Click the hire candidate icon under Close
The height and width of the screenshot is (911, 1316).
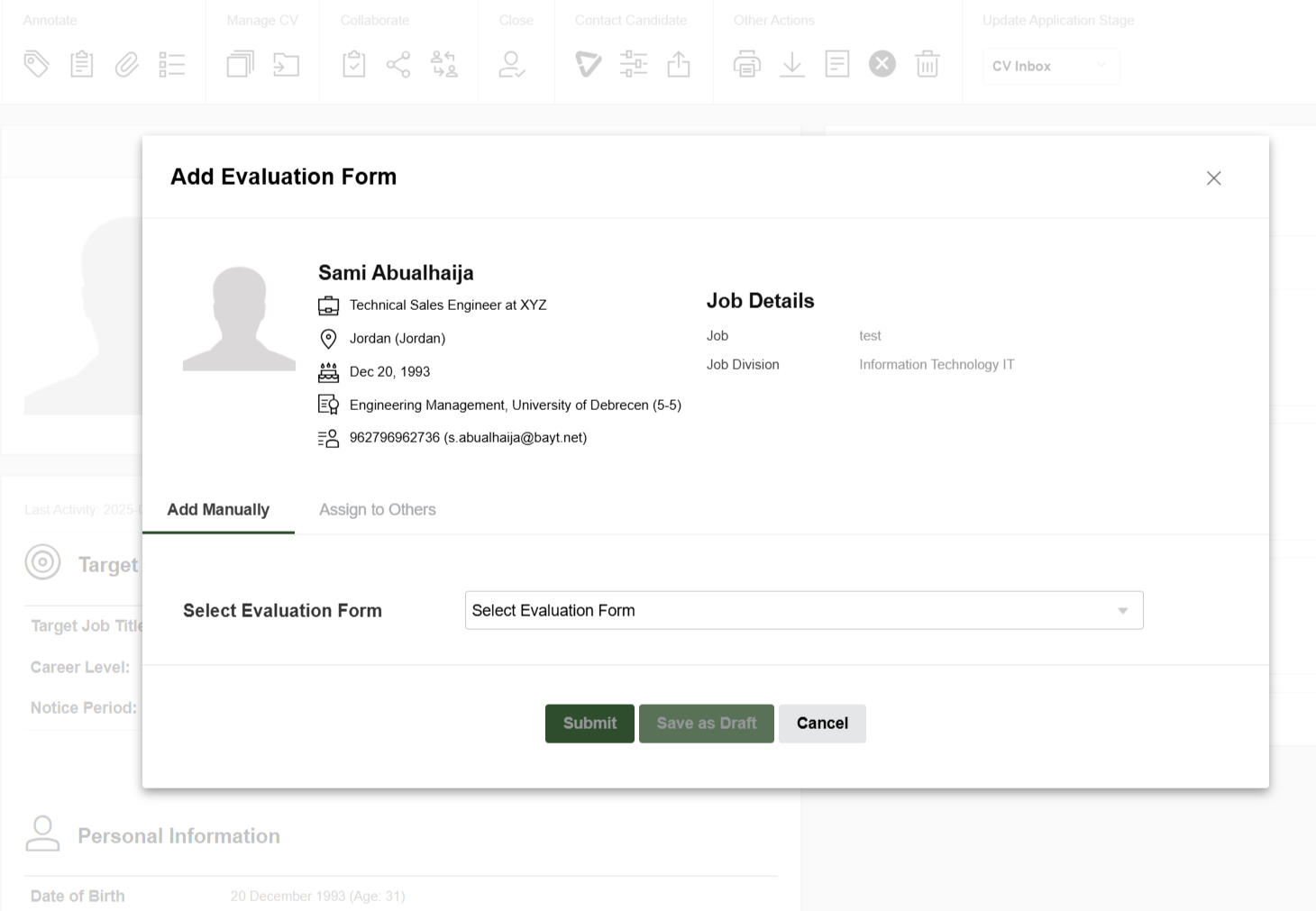[x=512, y=64]
